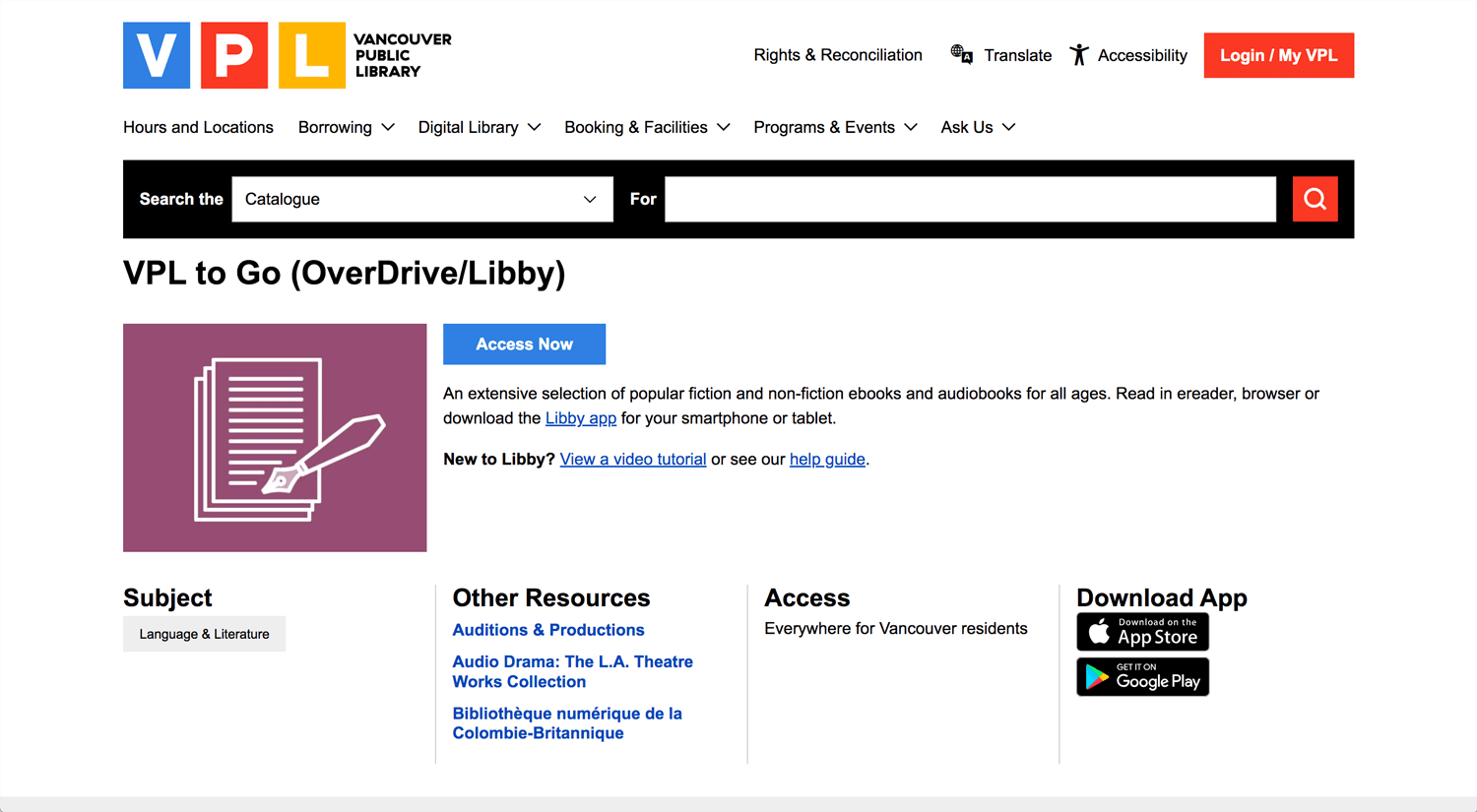Click the blue Access Now button
The image size is (1477, 812).
click(524, 344)
